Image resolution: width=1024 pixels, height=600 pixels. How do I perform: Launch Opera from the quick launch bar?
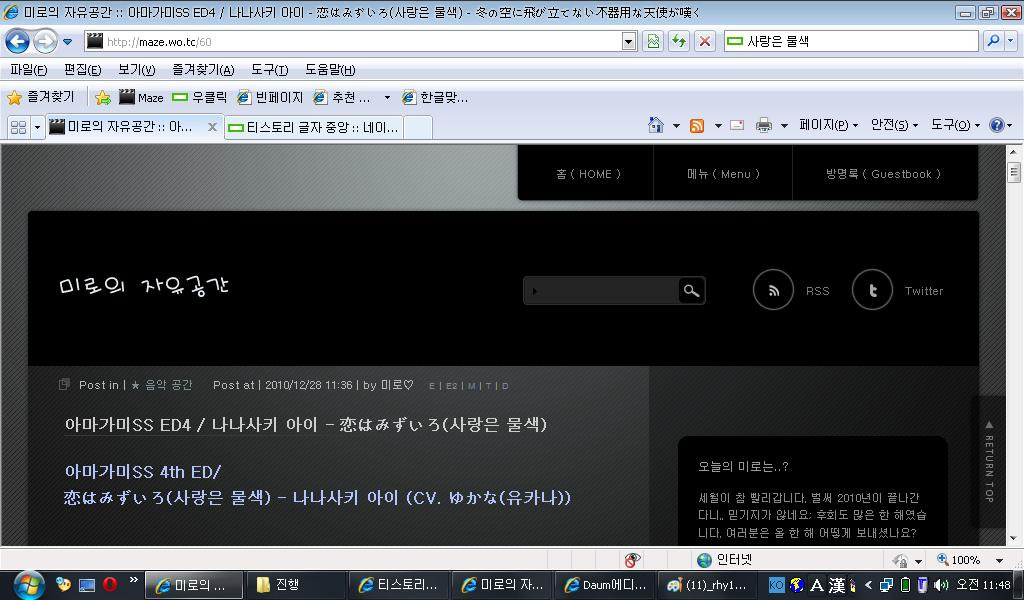pos(109,584)
